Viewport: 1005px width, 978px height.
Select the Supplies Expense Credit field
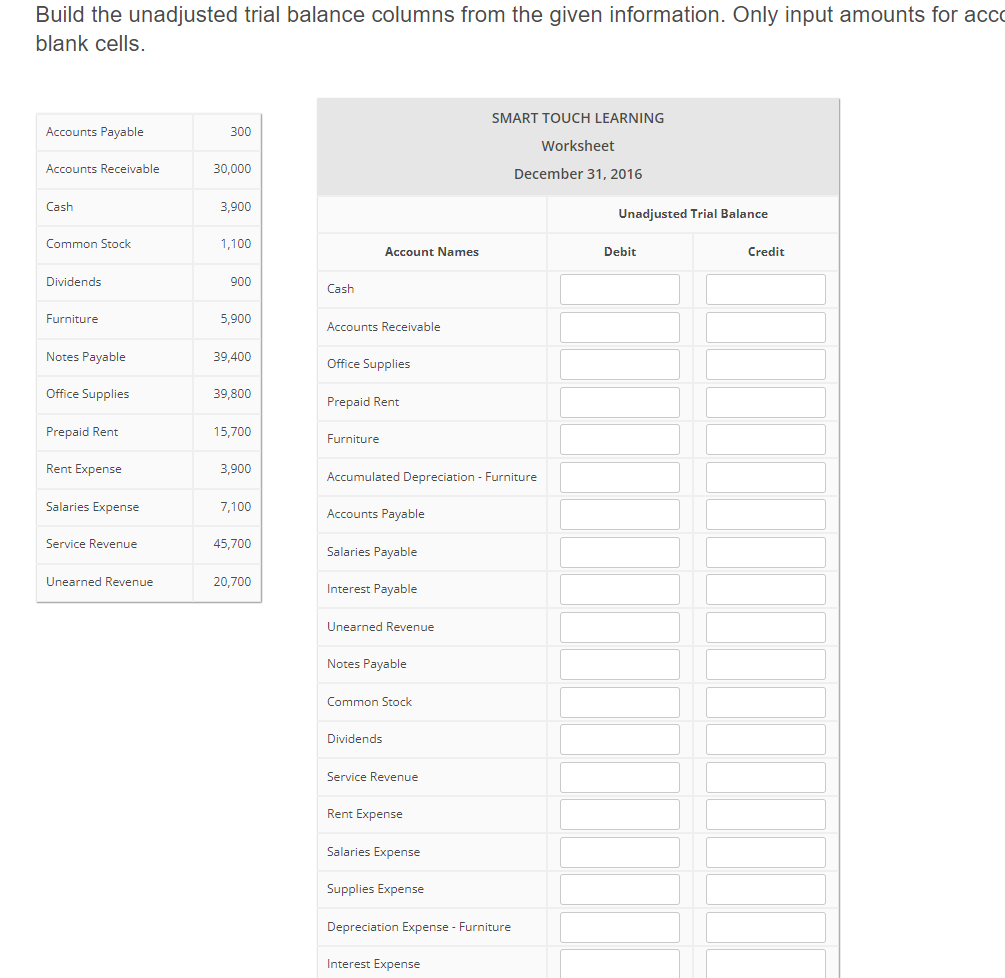765,889
